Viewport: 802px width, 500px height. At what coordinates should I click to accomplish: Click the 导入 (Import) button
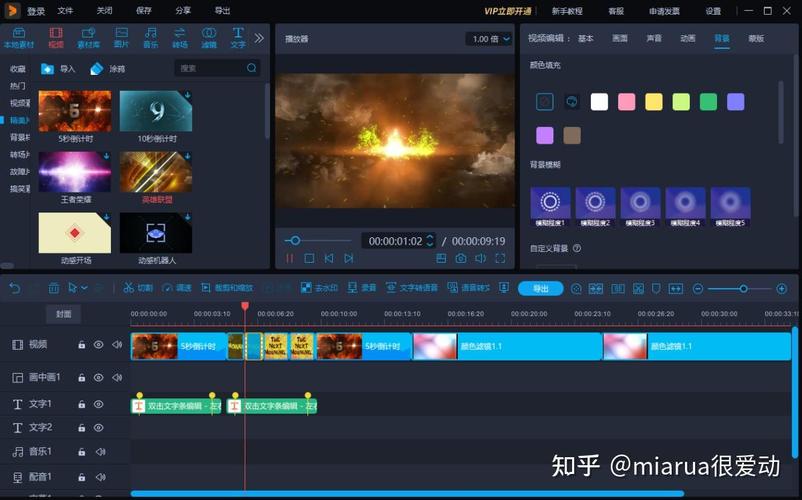tap(58, 69)
